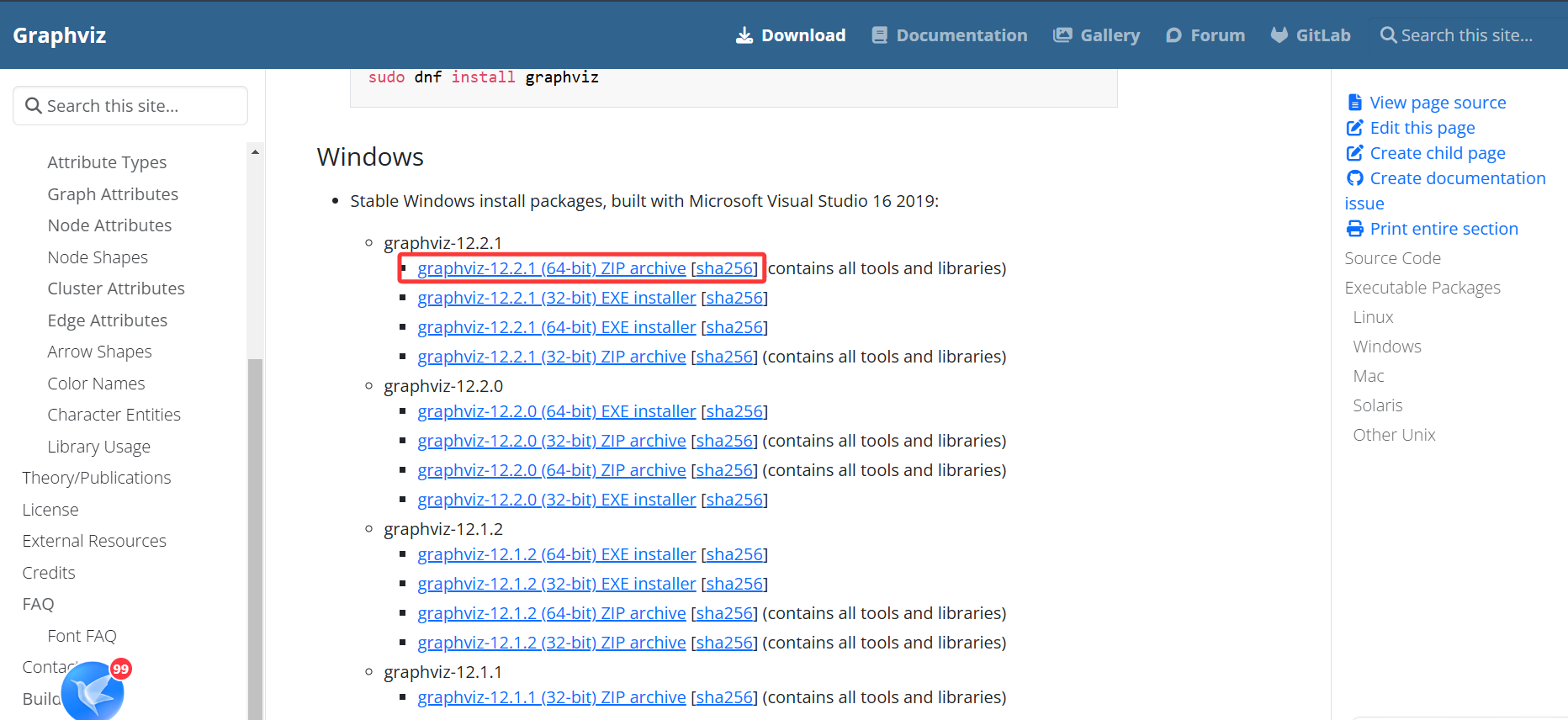Focus the header 'Search this site' field
Image resolution: width=1568 pixels, height=720 pixels.
pos(1466,35)
